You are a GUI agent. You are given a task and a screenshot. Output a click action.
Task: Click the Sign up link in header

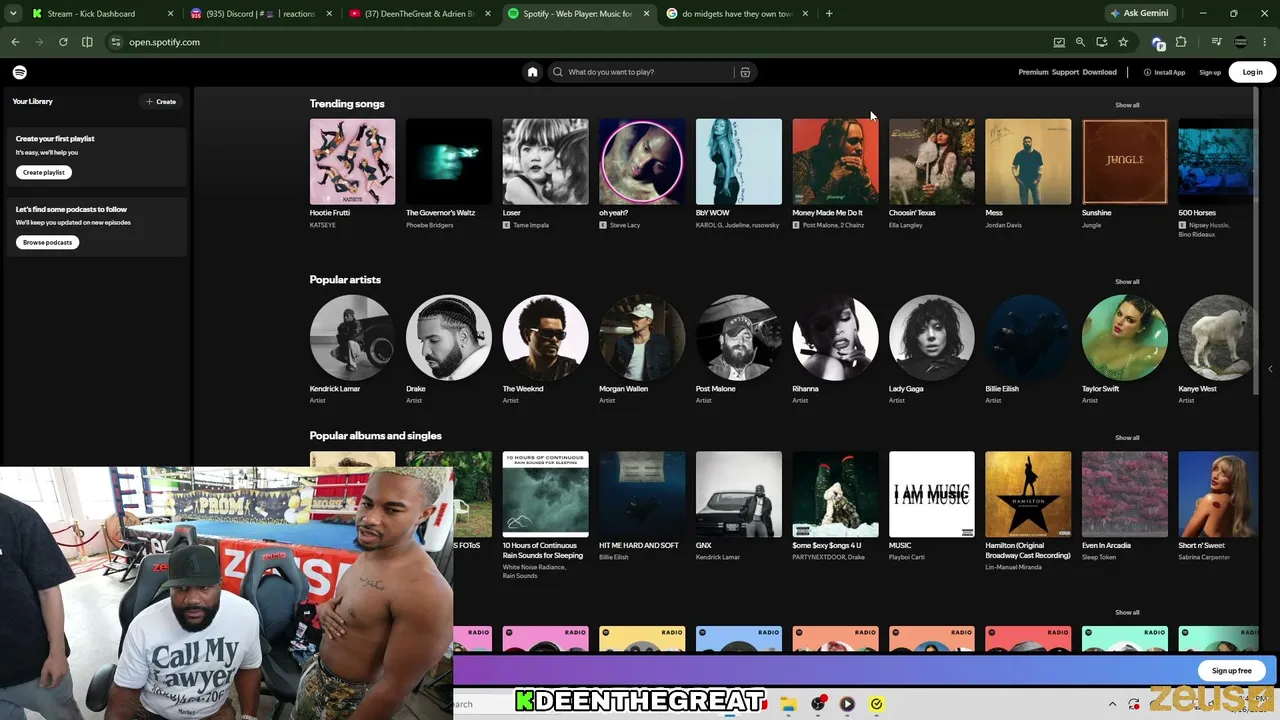1210,72
